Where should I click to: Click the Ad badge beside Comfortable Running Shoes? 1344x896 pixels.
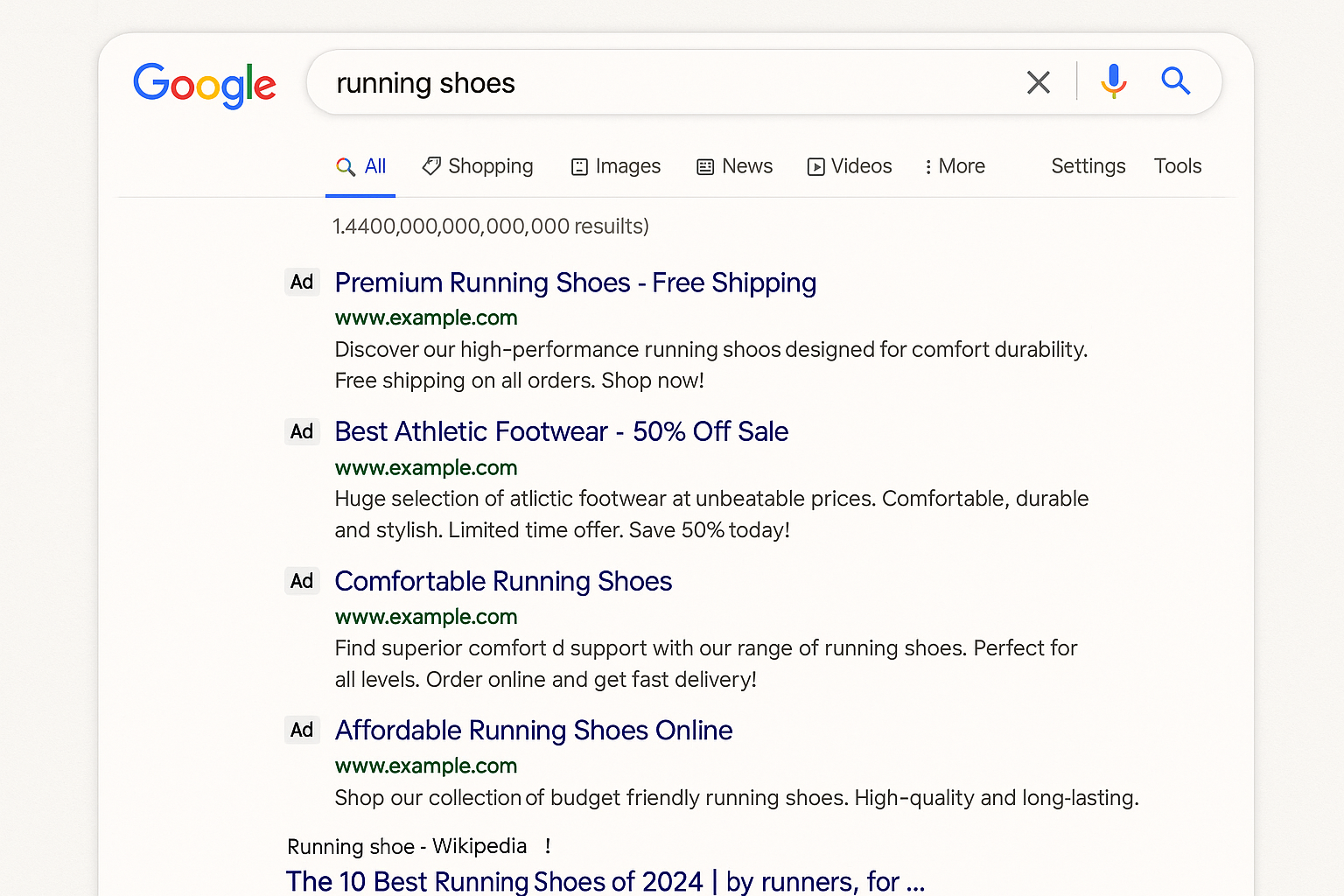click(x=302, y=581)
